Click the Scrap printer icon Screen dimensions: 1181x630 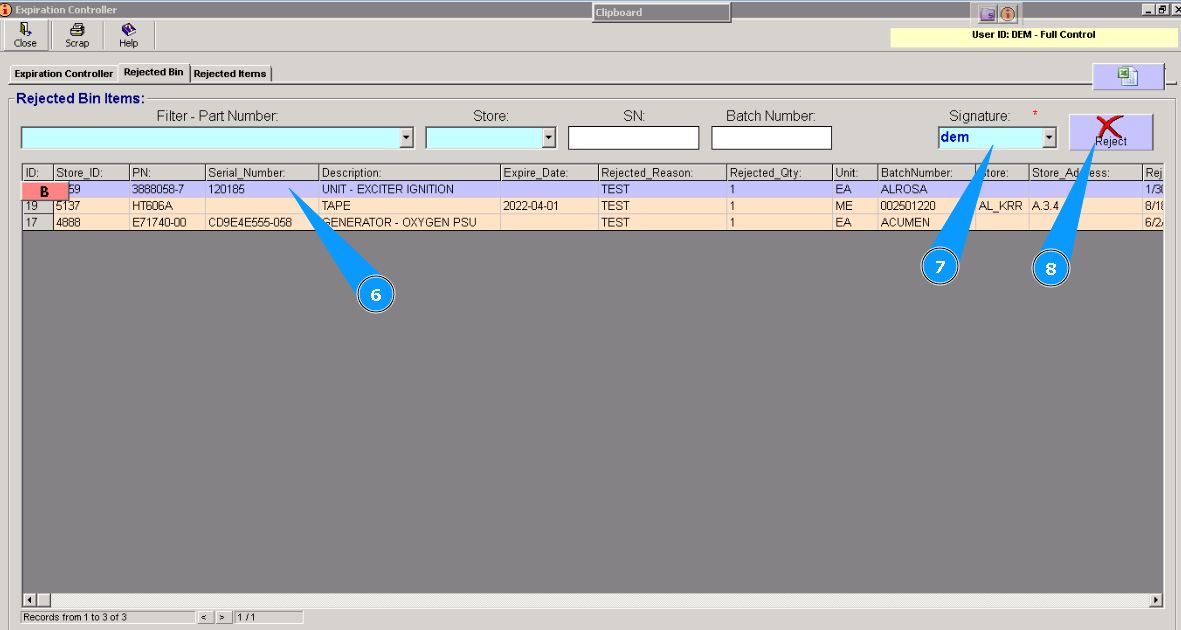click(77, 35)
